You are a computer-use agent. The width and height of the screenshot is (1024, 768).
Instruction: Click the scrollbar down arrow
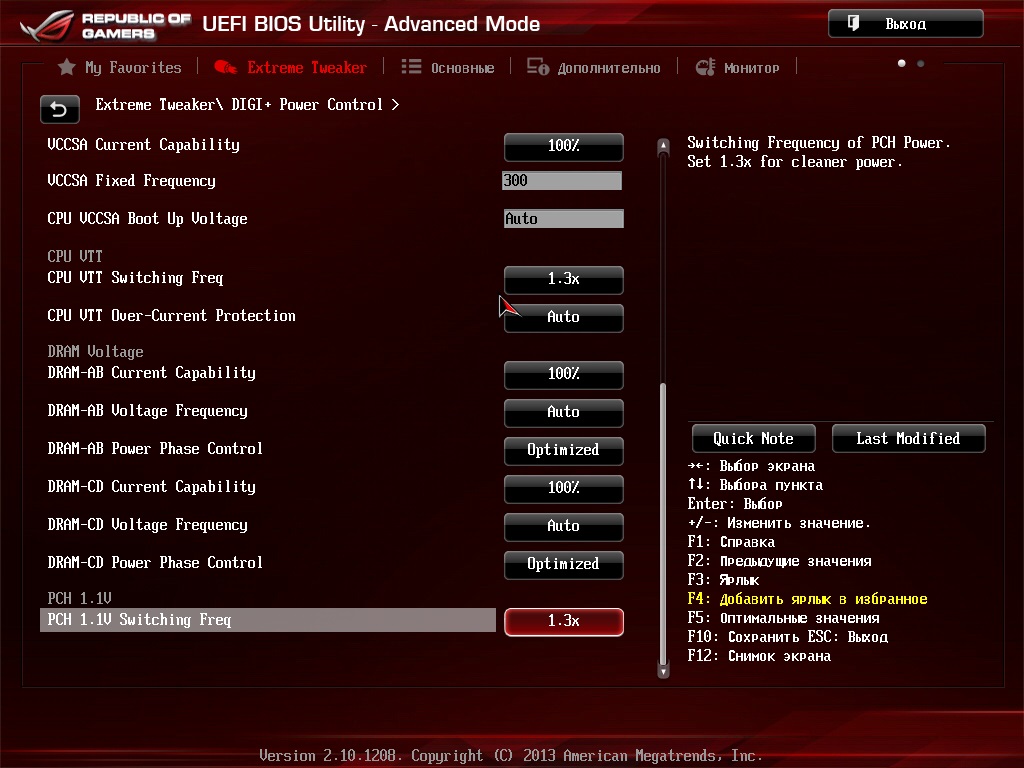pyautogui.click(x=662, y=671)
